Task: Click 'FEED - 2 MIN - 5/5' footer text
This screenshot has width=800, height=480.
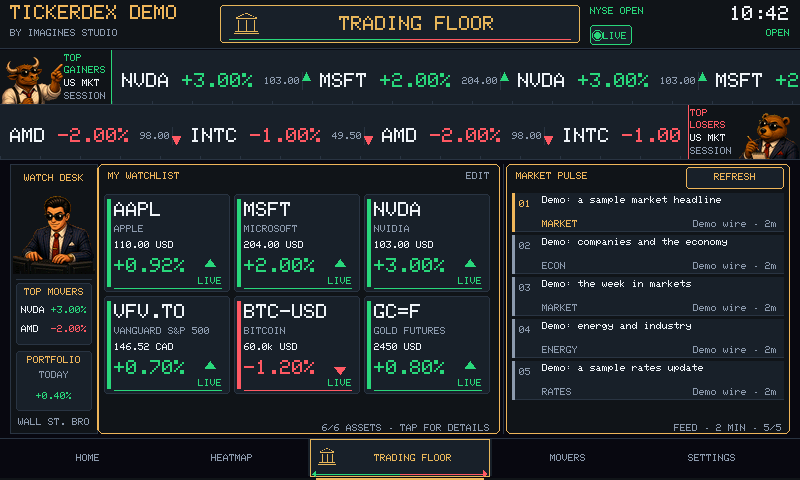Action: pyautogui.click(x=727, y=427)
